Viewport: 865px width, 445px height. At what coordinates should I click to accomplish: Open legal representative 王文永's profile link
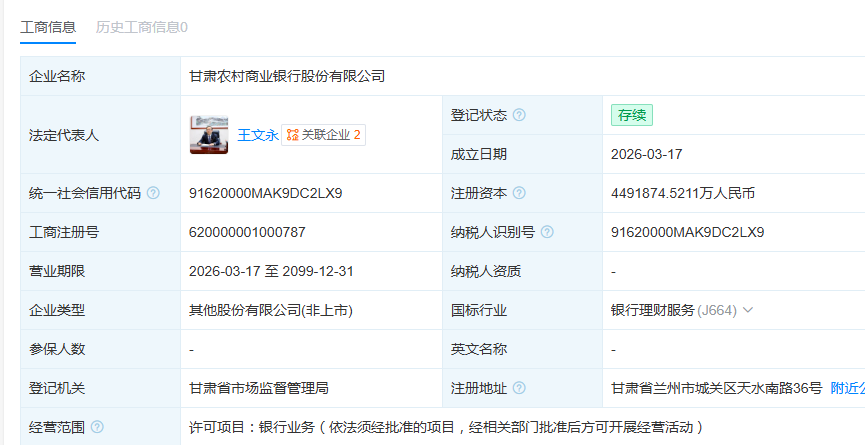click(257, 135)
